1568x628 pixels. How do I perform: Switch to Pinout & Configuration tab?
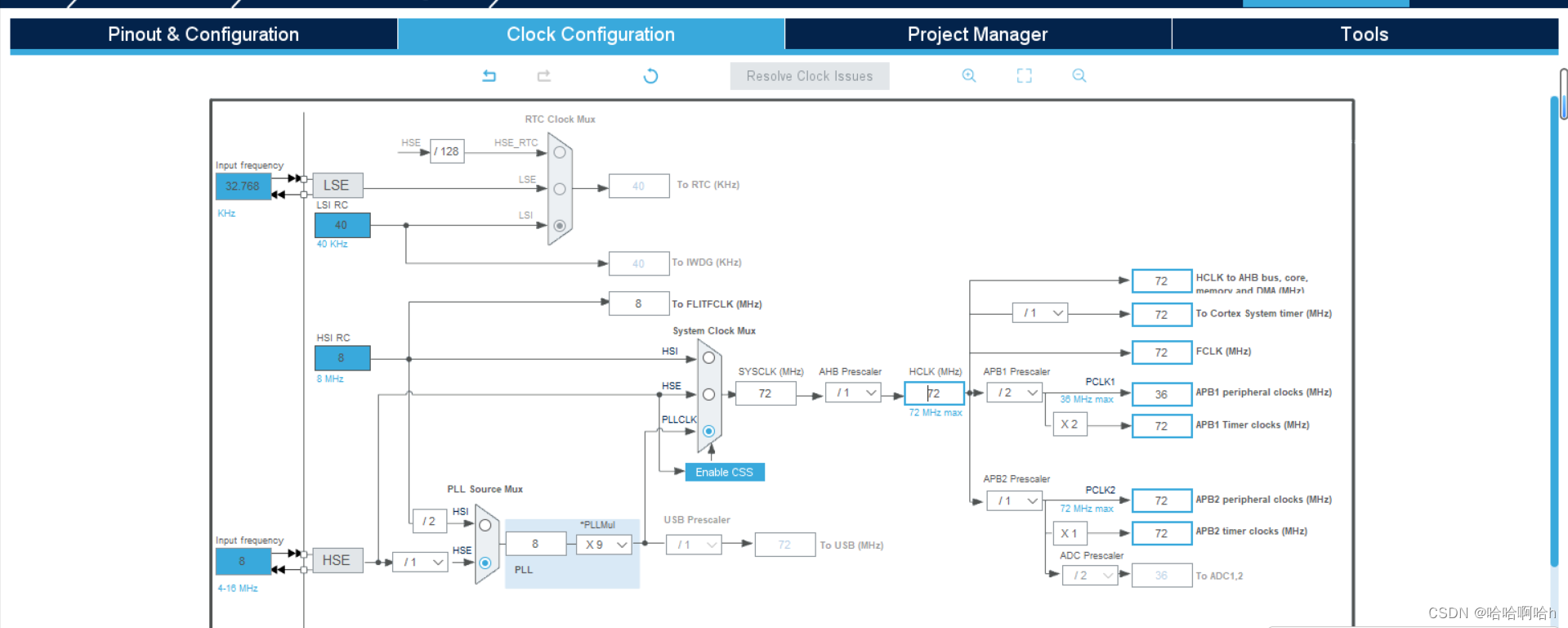point(203,34)
